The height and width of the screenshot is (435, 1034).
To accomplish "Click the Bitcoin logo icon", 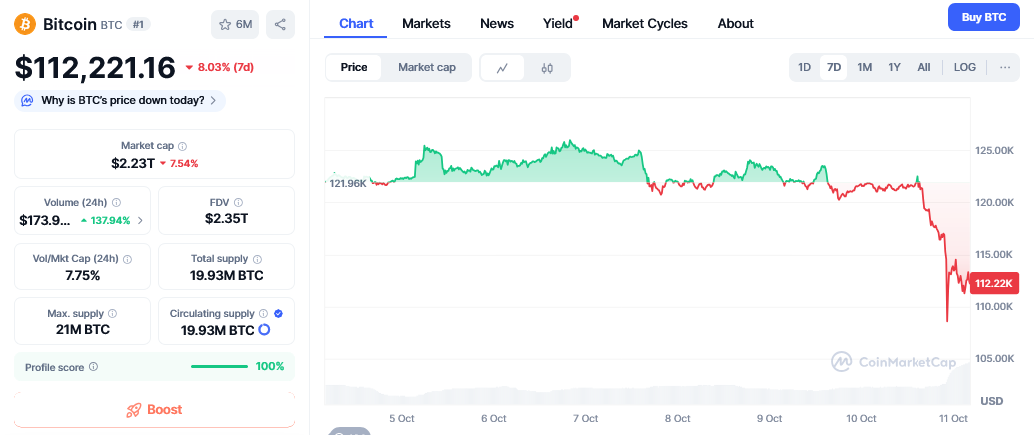I will tap(25, 23).
